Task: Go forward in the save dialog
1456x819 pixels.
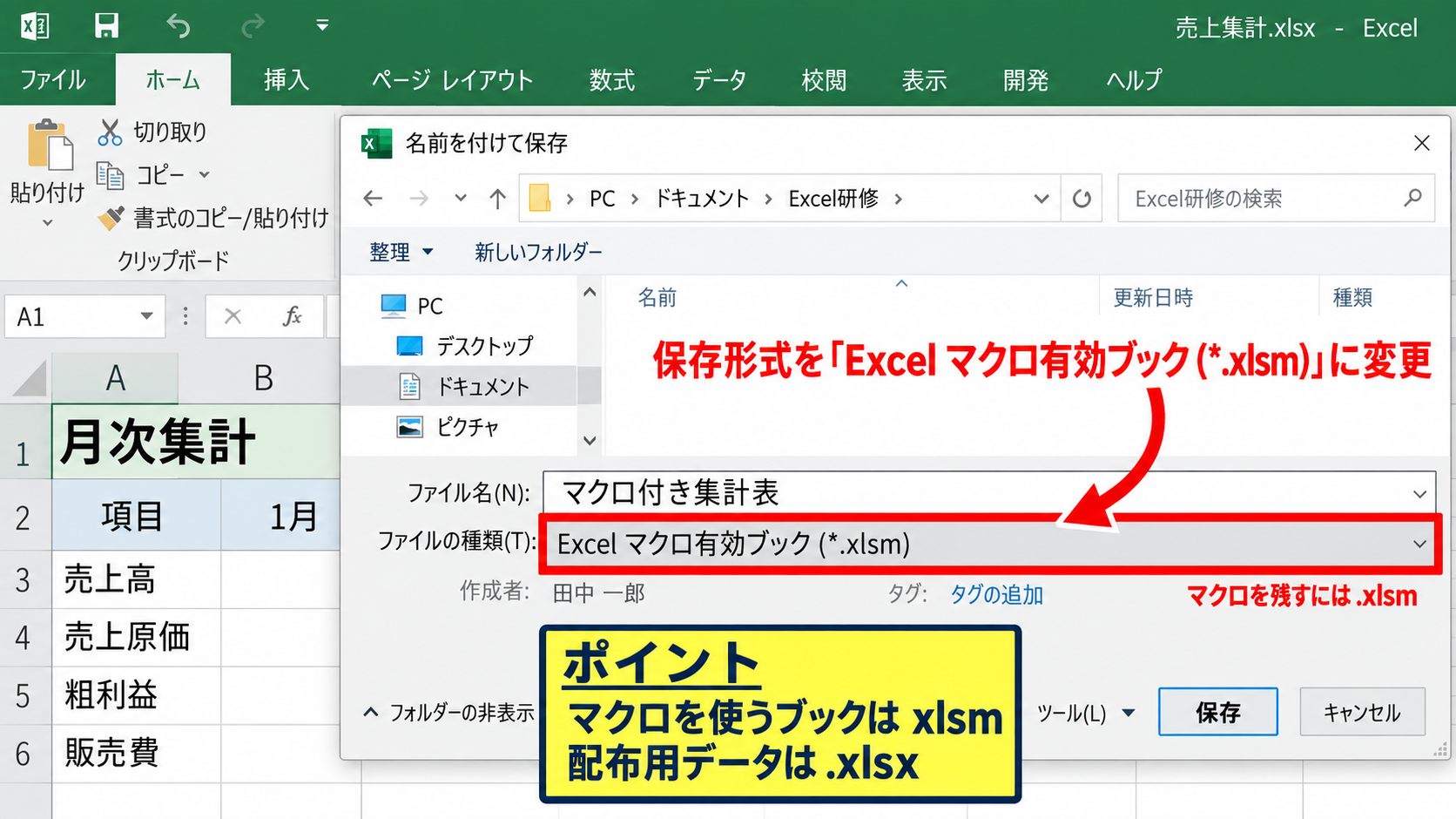Action: (419, 199)
